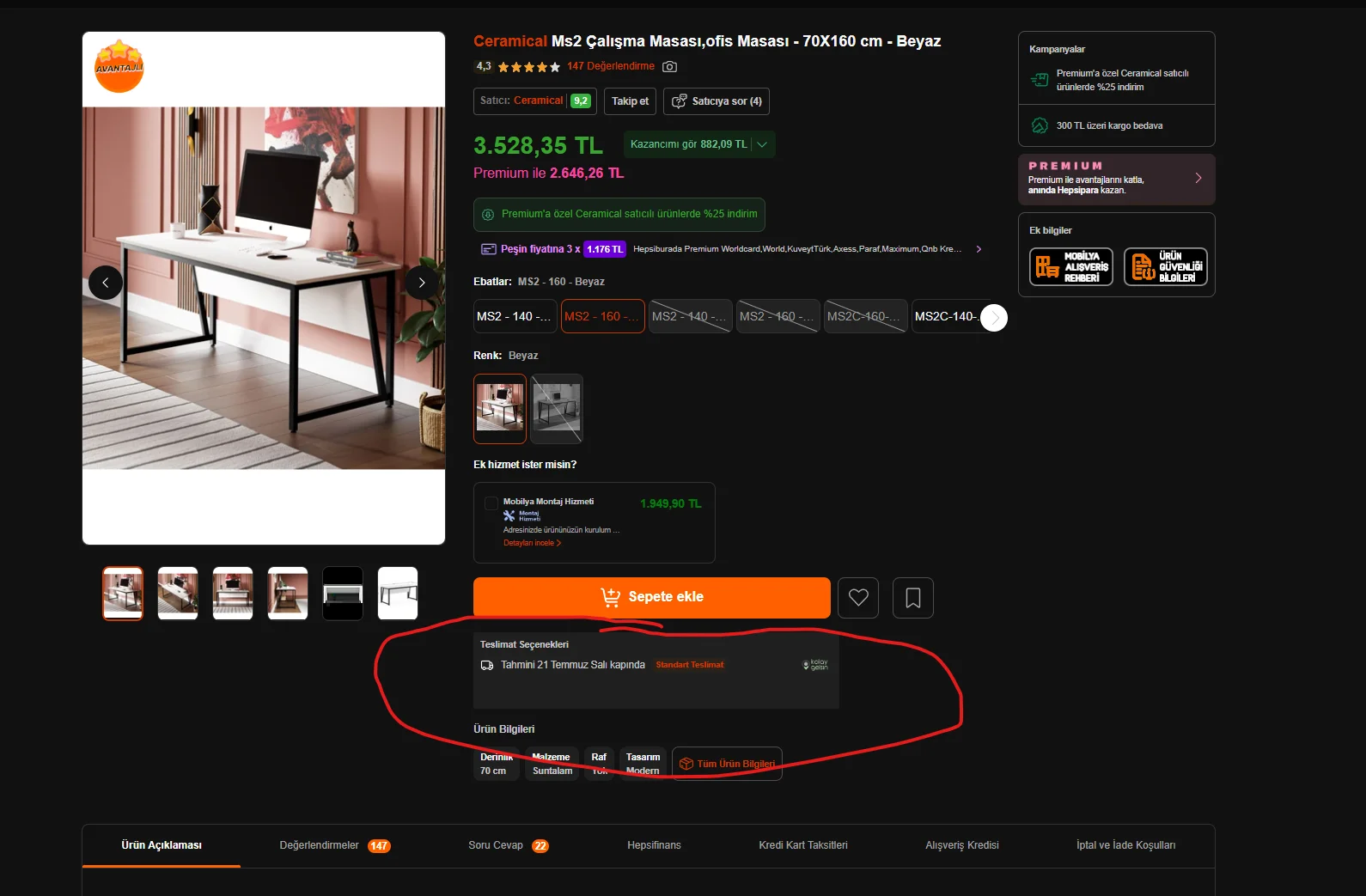The width and height of the screenshot is (1366, 896).
Task: Open Premium benefits banner arrow
Action: coord(1198,178)
